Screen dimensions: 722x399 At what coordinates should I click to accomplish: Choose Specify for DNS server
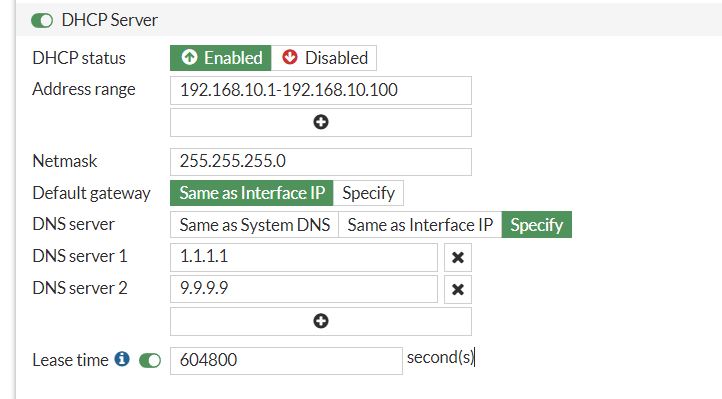point(536,225)
